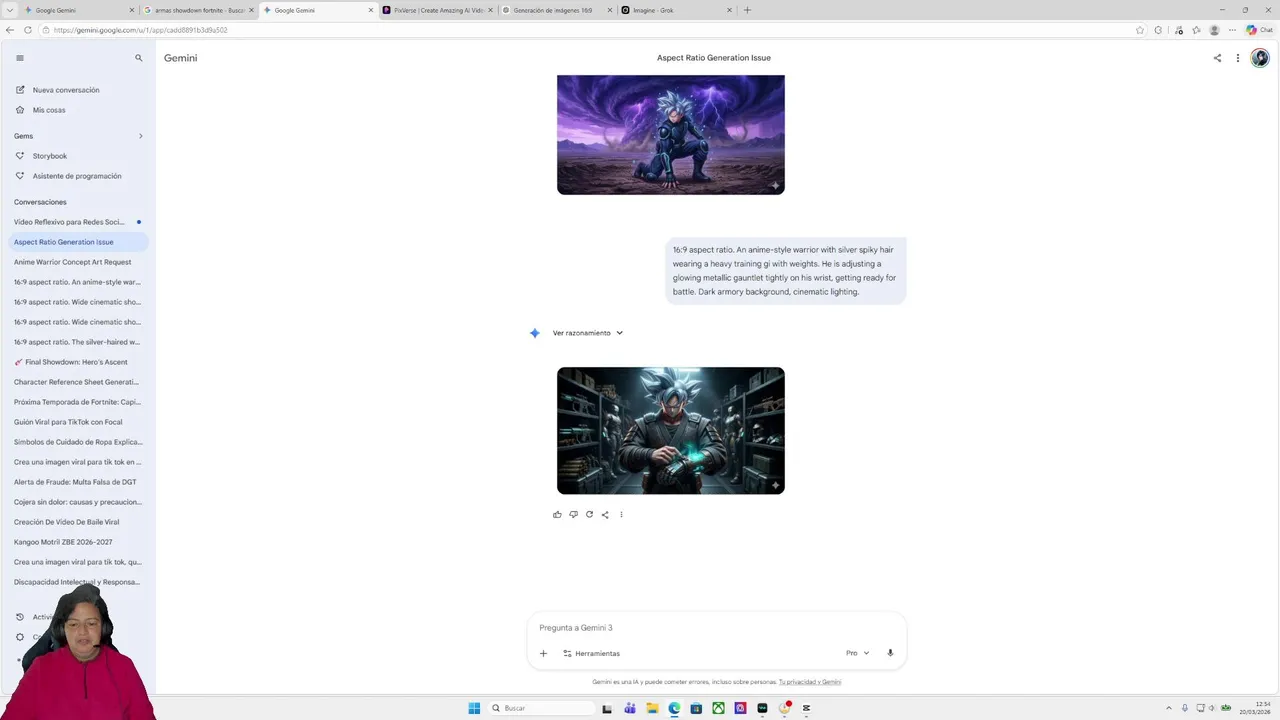Click share icon below the response
Image resolution: width=1280 pixels, height=720 pixels.
pos(605,515)
